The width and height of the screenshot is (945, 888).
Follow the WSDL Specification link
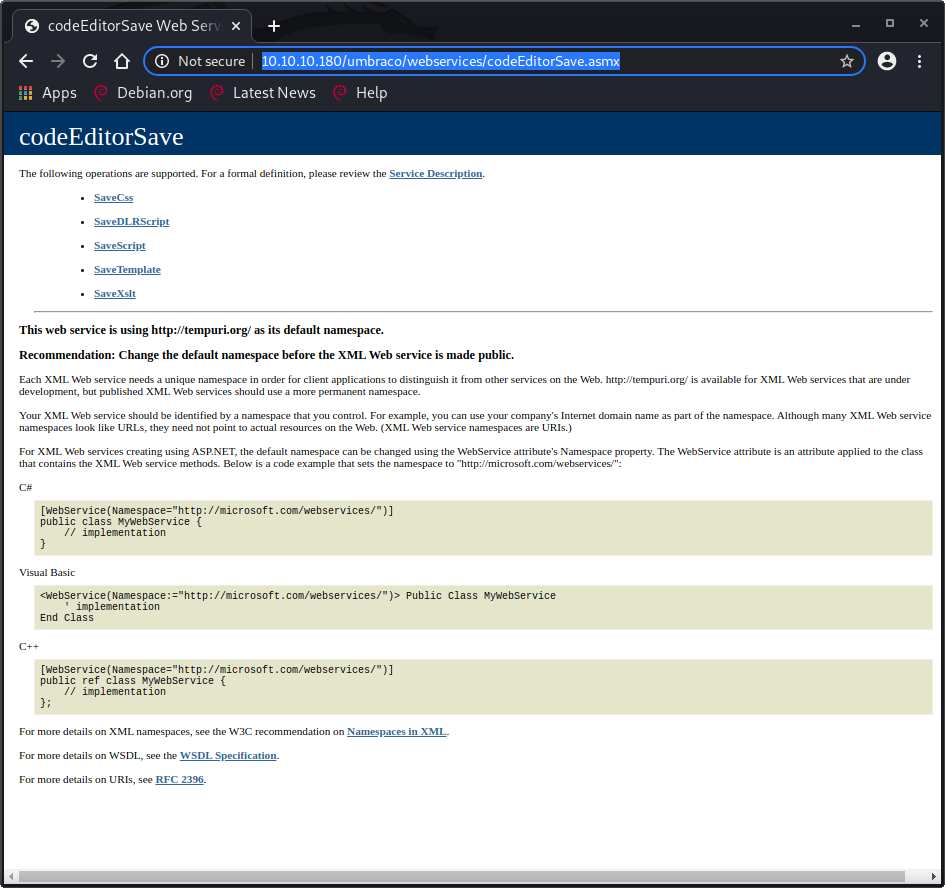point(228,756)
